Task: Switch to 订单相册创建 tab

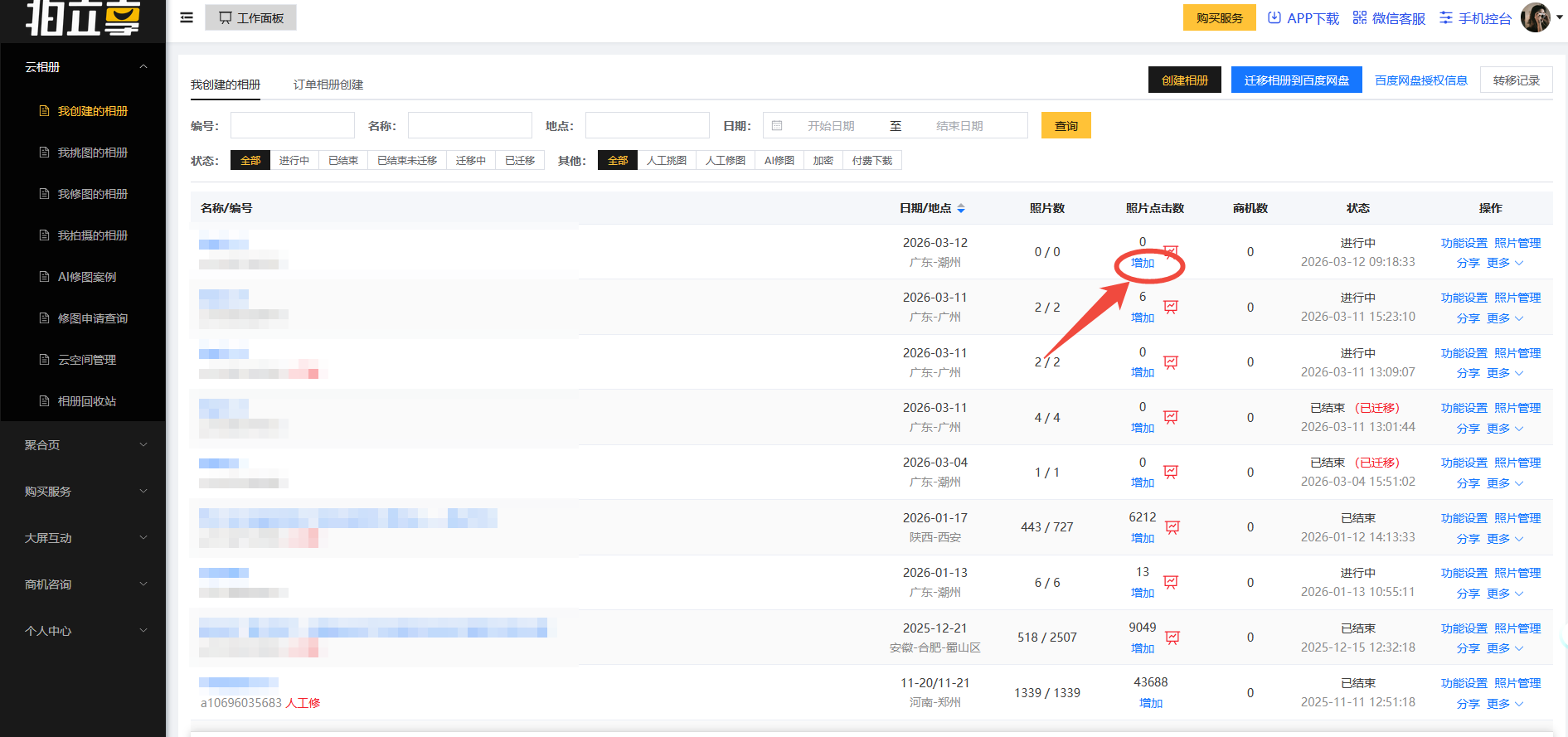Action: [x=328, y=85]
